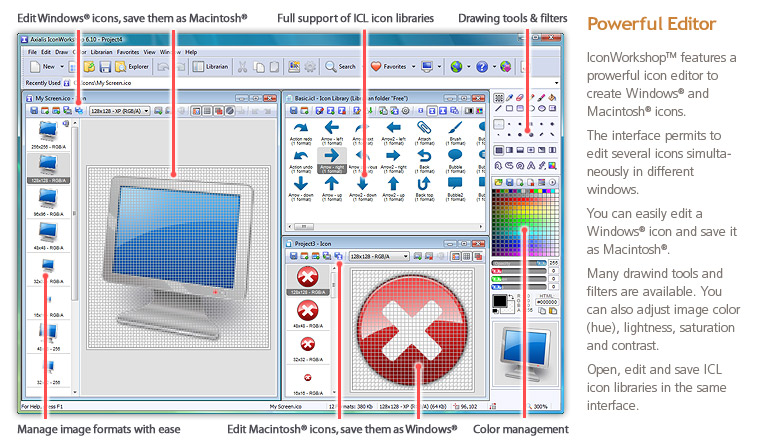The height and width of the screenshot is (440, 760).
Task: Select the rectangular Selection tool in tools panel
Action: (x=498, y=98)
